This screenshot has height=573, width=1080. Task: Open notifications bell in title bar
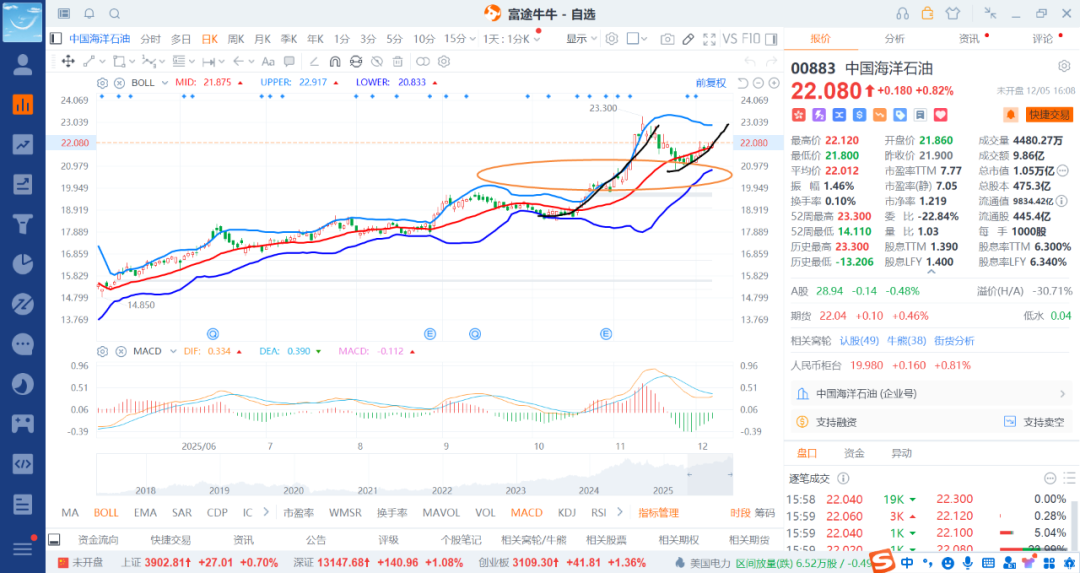(x=90, y=14)
